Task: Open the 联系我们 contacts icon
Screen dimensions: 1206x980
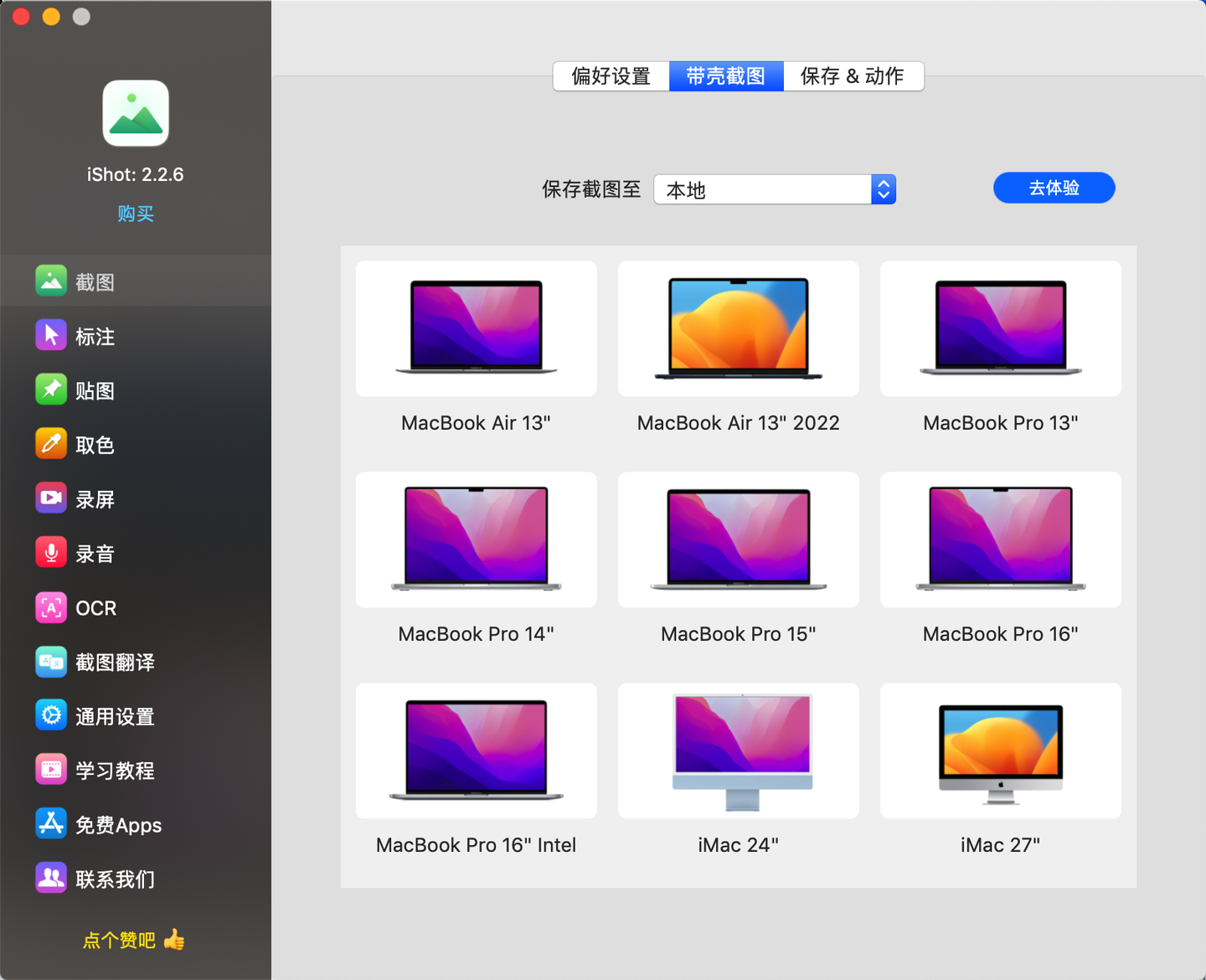Action: (x=51, y=878)
